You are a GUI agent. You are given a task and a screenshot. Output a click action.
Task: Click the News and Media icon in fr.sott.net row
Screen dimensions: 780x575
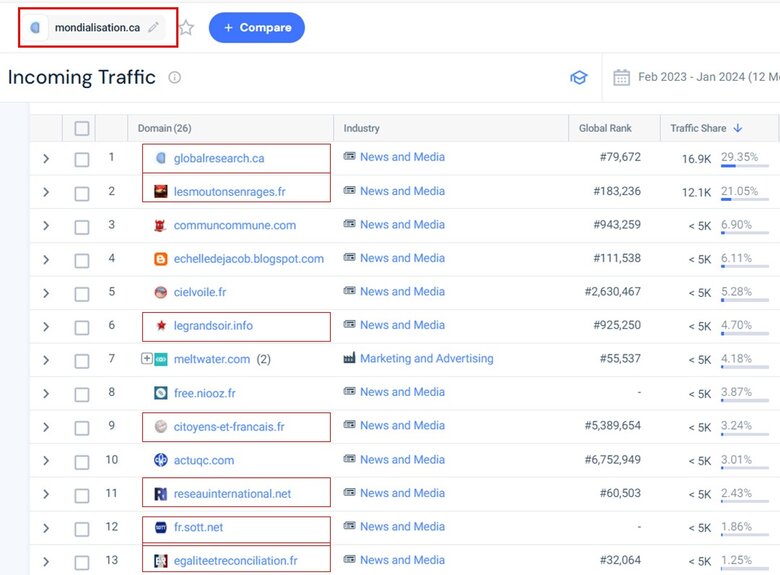(x=349, y=526)
